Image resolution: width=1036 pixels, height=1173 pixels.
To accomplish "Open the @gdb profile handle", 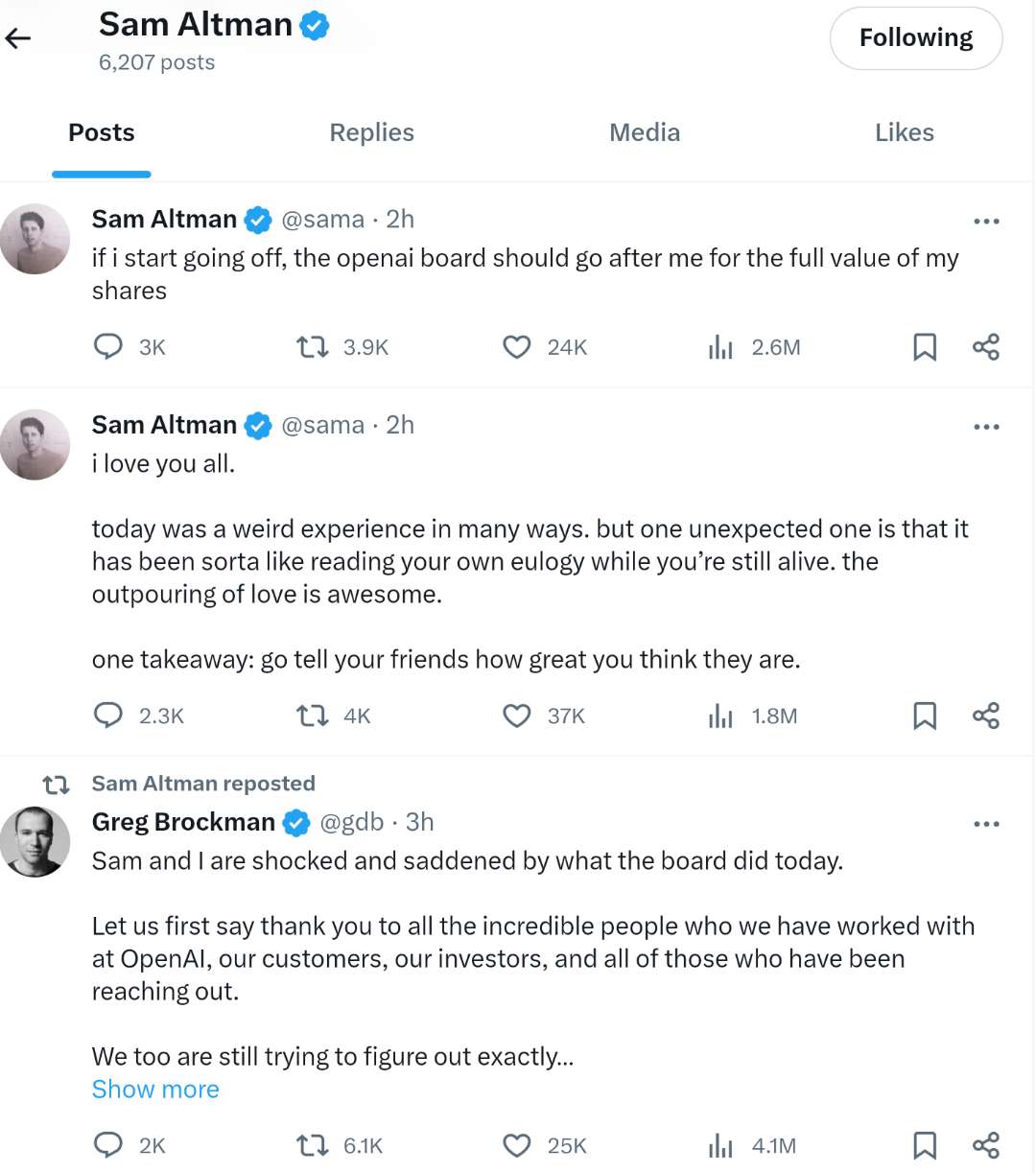I will [x=351, y=822].
